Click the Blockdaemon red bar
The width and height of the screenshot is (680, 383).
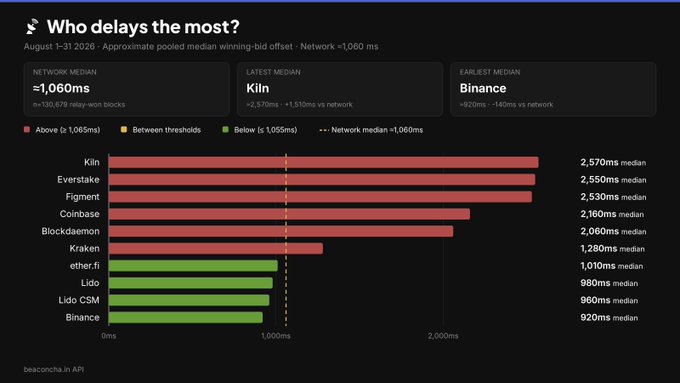pyautogui.click(x=281, y=231)
